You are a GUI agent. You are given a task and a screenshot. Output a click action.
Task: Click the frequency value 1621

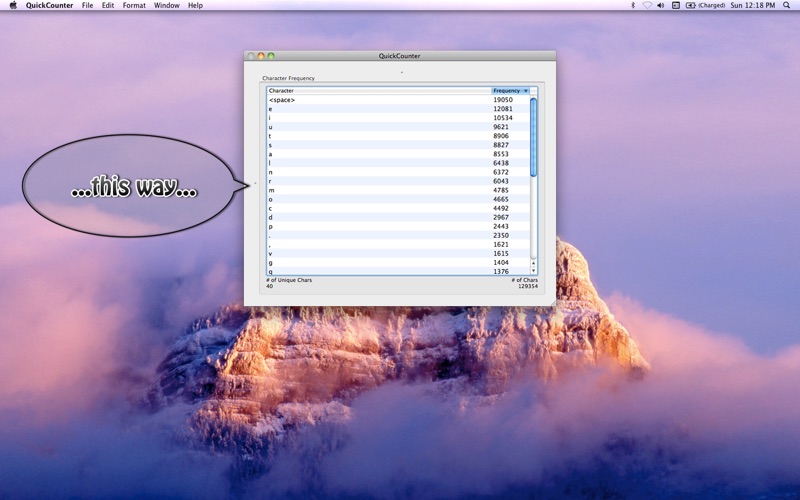tap(501, 244)
